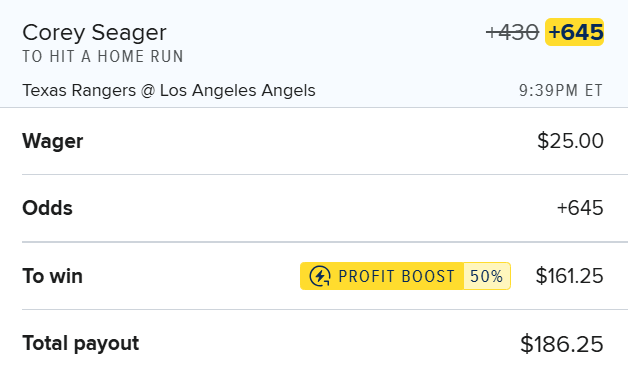This screenshot has width=628, height=373.
Task: Click the 9:39PM ET game time
Action: [x=561, y=91]
